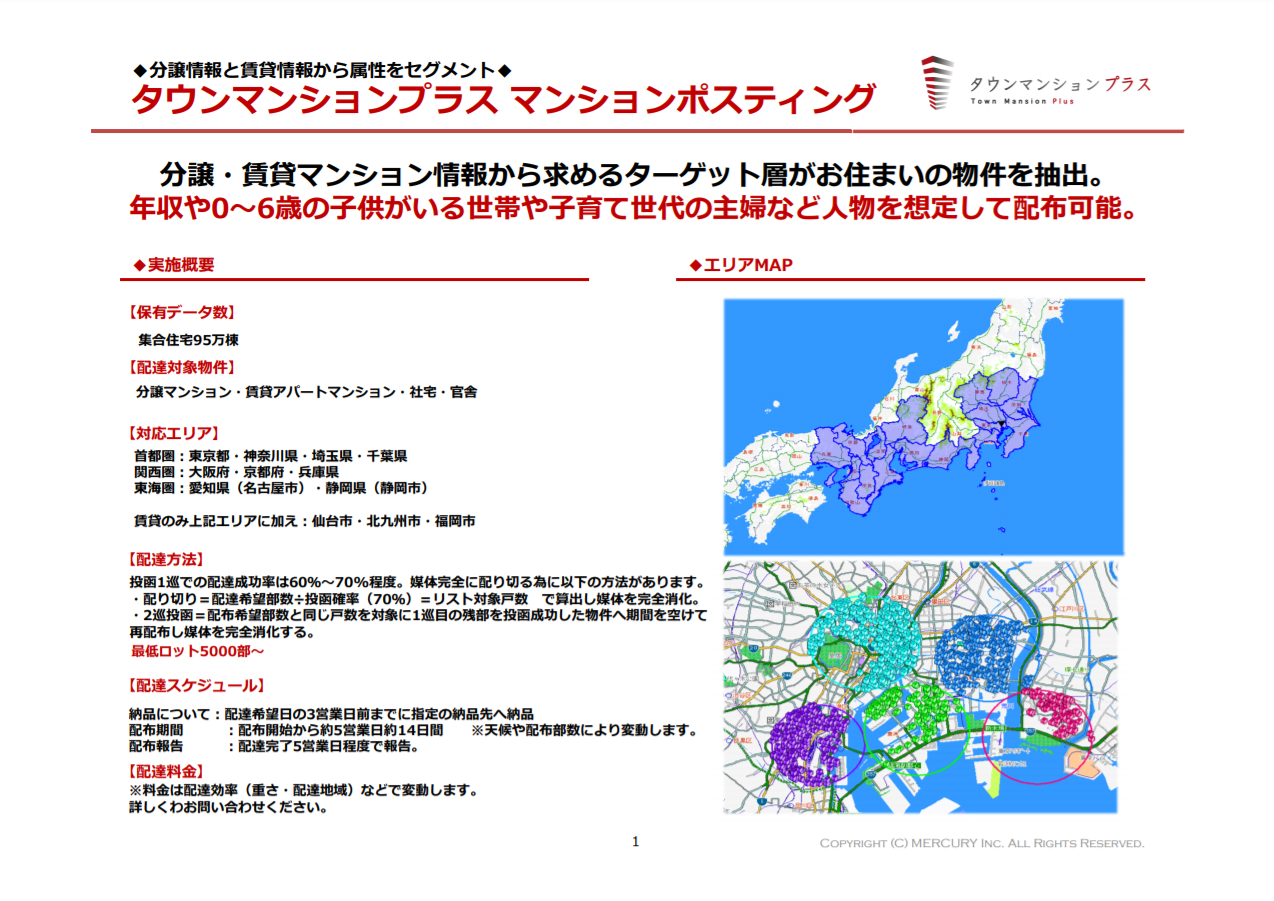Screen dimensions: 1274x901
Task: Click the line starting "関西圏：大阪府"
Action: tap(236, 471)
